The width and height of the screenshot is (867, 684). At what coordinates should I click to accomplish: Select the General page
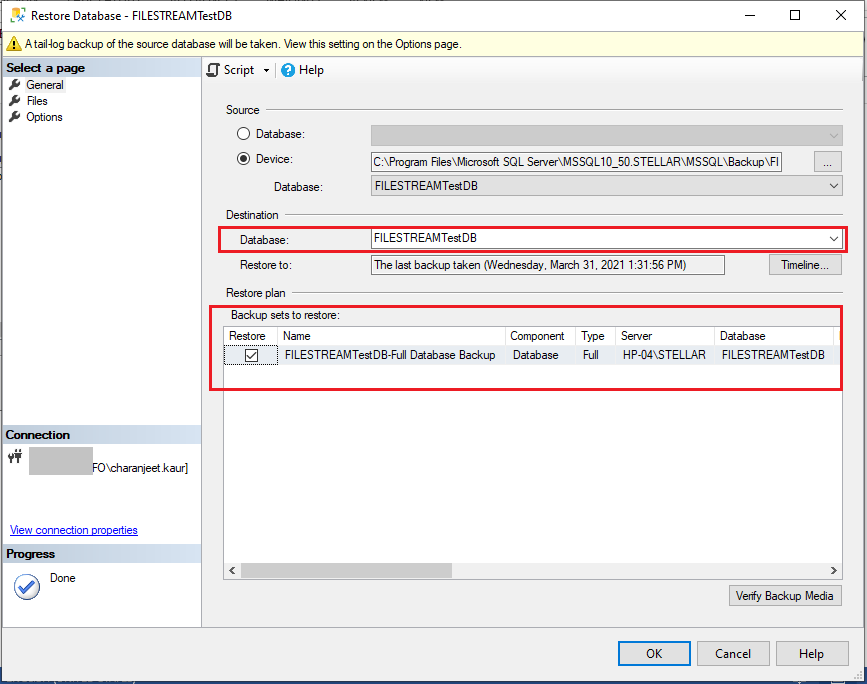(45, 85)
